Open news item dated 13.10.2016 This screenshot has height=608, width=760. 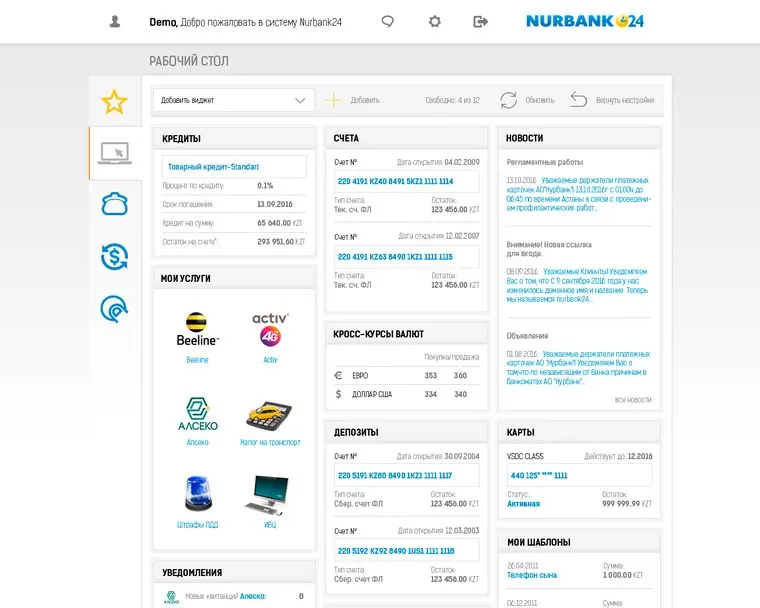click(579, 194)
